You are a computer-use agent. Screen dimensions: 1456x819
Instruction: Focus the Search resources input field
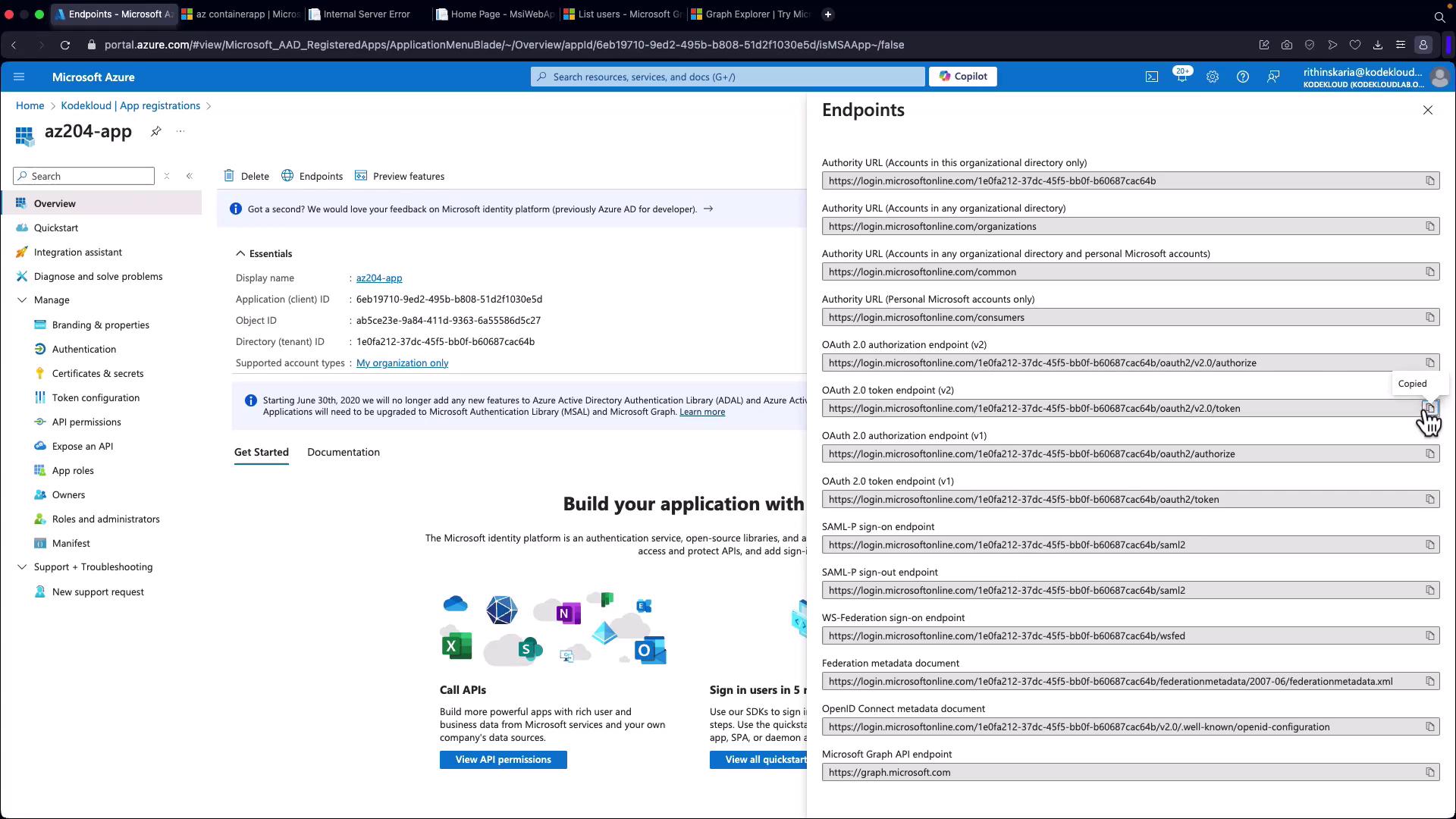click(728, 77)
